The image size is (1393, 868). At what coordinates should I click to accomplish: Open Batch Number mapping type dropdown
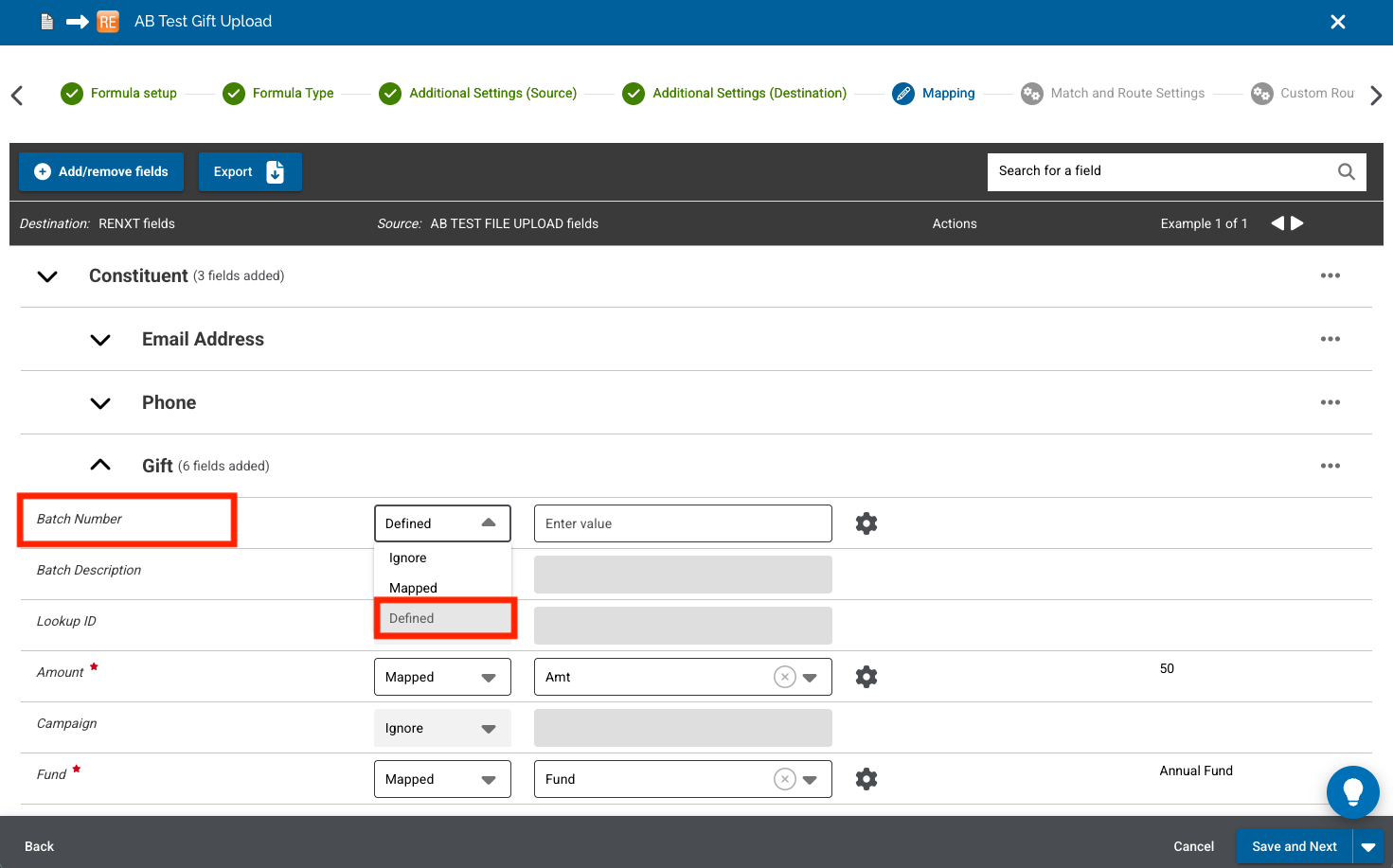(x=442, y=523)
